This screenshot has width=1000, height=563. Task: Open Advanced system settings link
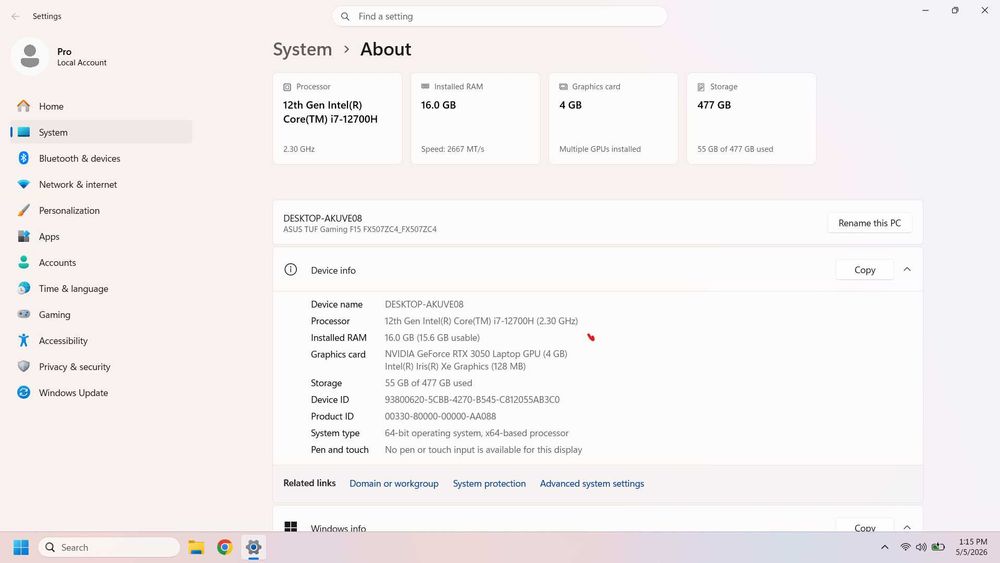coord(592,483)
